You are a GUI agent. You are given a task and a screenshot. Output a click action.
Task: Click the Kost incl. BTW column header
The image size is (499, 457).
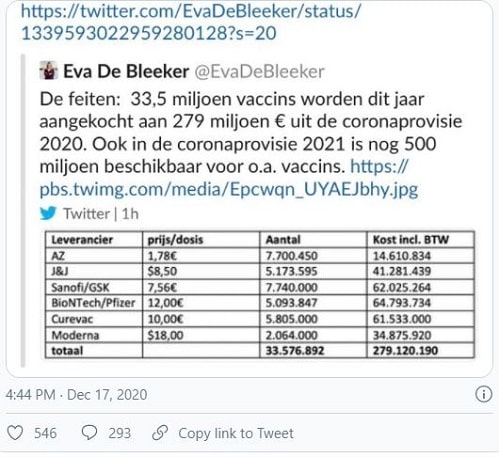(421, 239)
